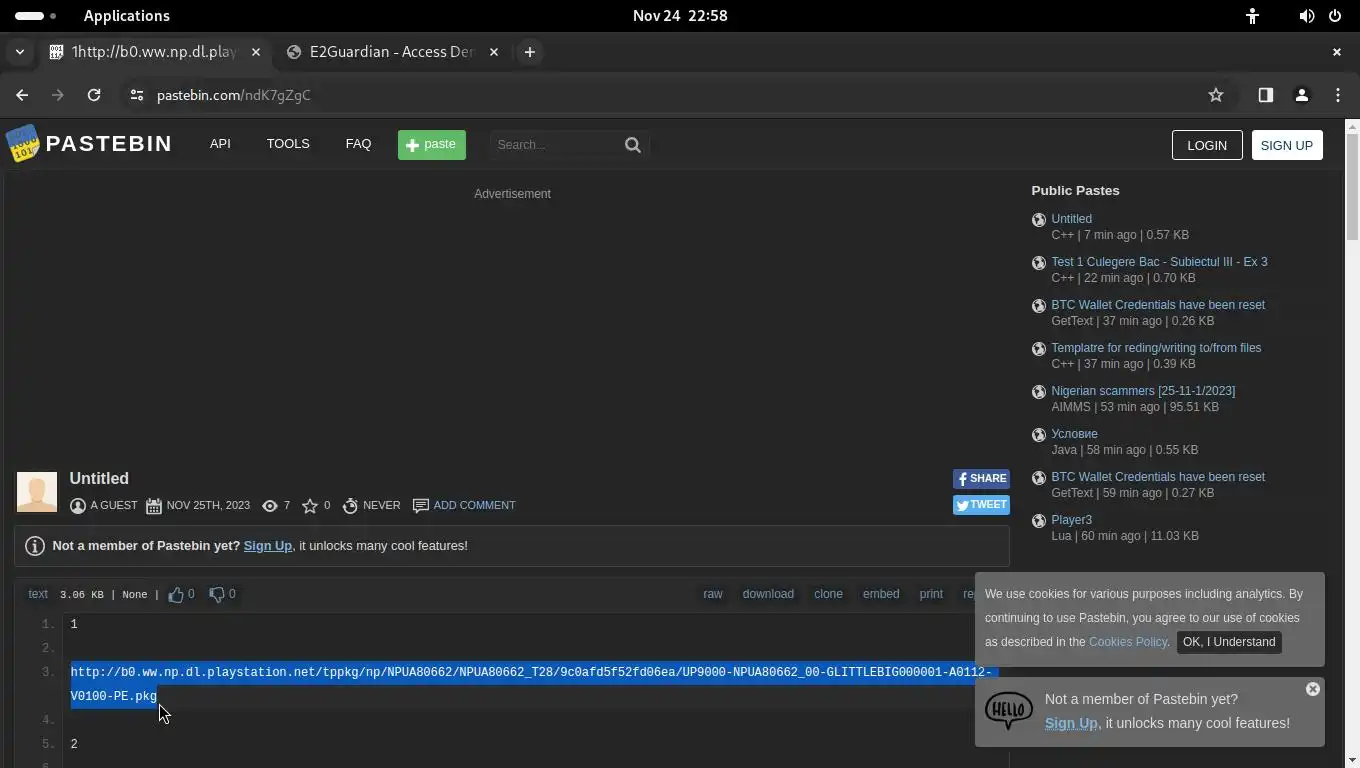
Task: Open the browser profile icon
Action: (1302, 95)
